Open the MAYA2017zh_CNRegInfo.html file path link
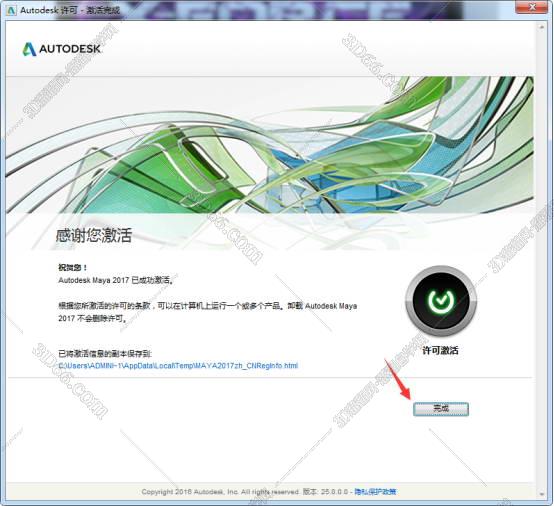 coord(178,365)
